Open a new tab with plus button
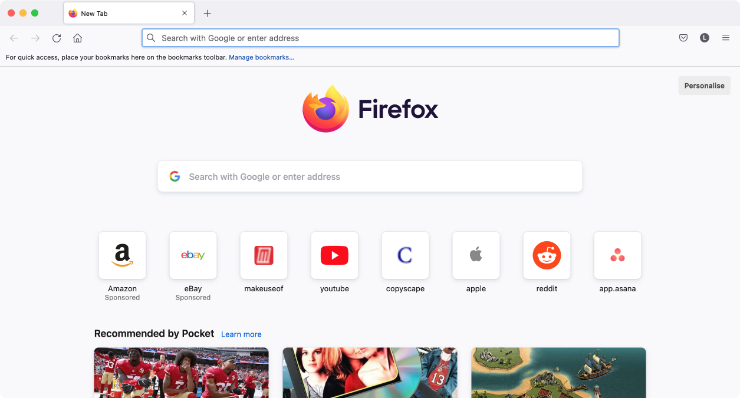 point(207,13)
